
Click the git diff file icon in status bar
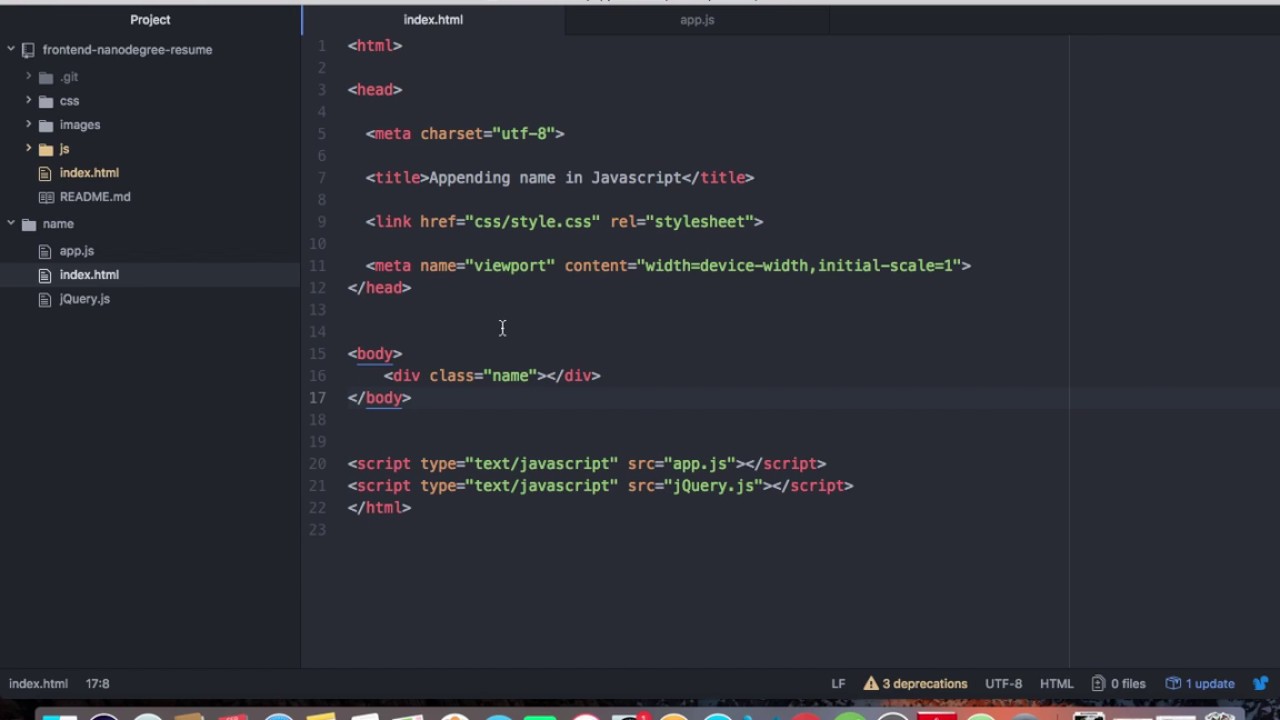point(1098,684)
